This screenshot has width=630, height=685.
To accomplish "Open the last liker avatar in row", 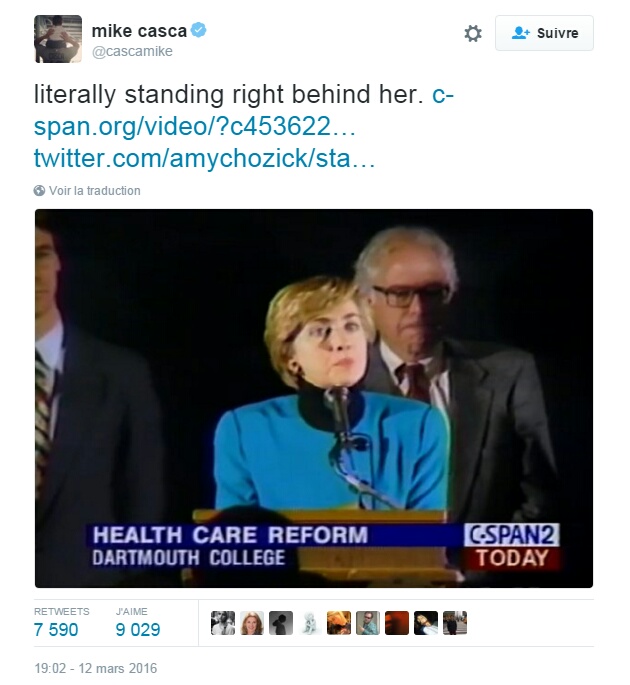I will 455,623.
